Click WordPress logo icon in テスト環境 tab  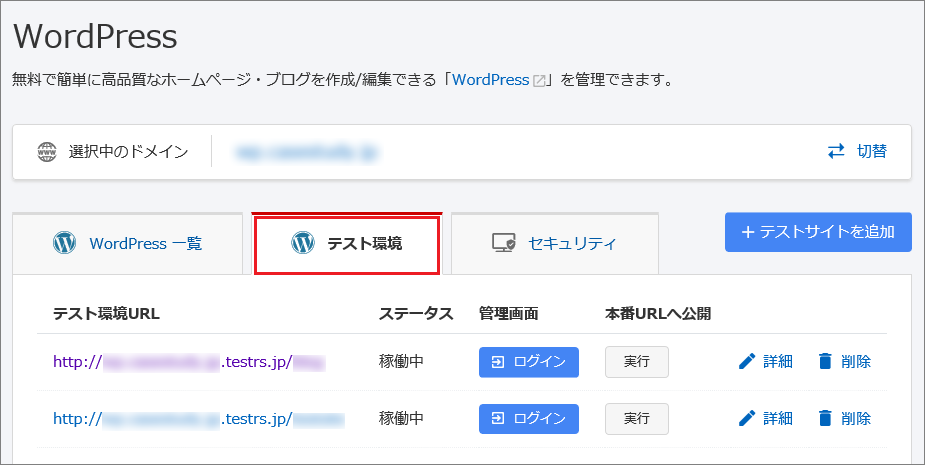point(303,243)
